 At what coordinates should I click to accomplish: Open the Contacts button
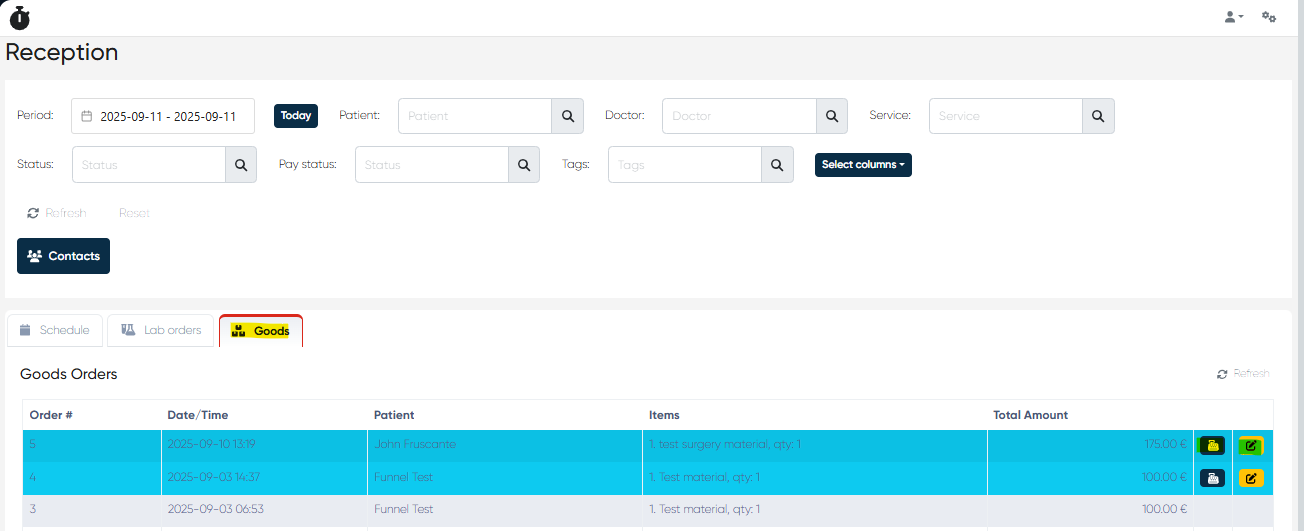click(x=63, y=256)
